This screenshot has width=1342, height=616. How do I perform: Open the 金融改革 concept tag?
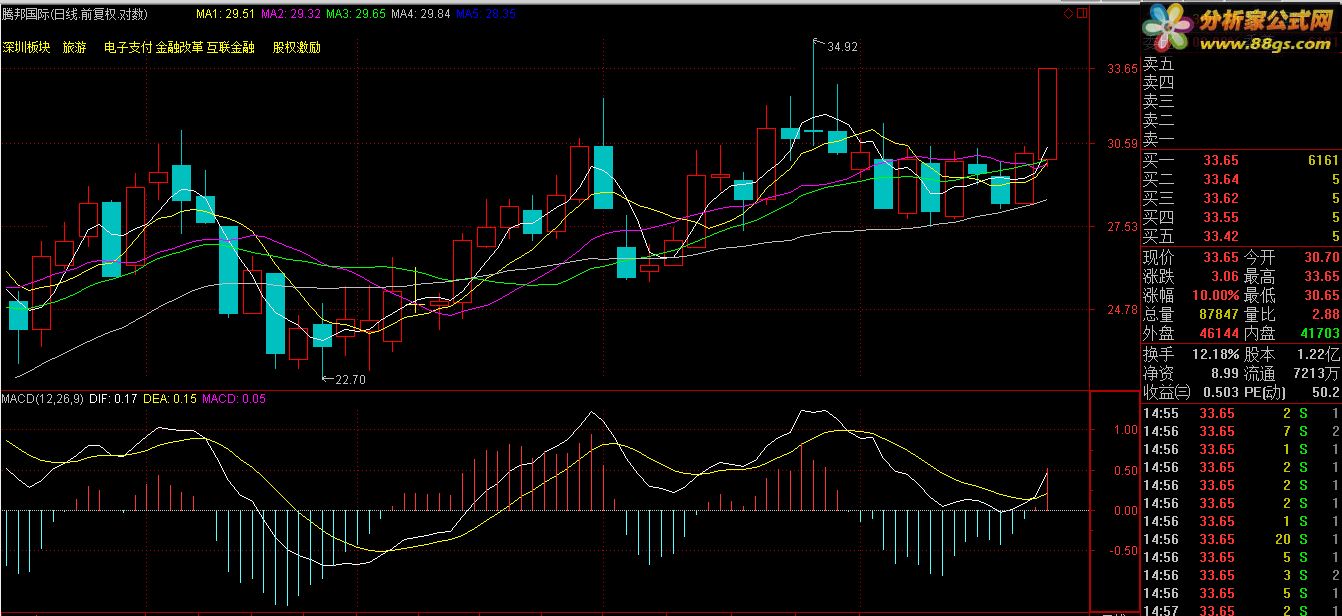pyautogui.click(x=180, y=47)
